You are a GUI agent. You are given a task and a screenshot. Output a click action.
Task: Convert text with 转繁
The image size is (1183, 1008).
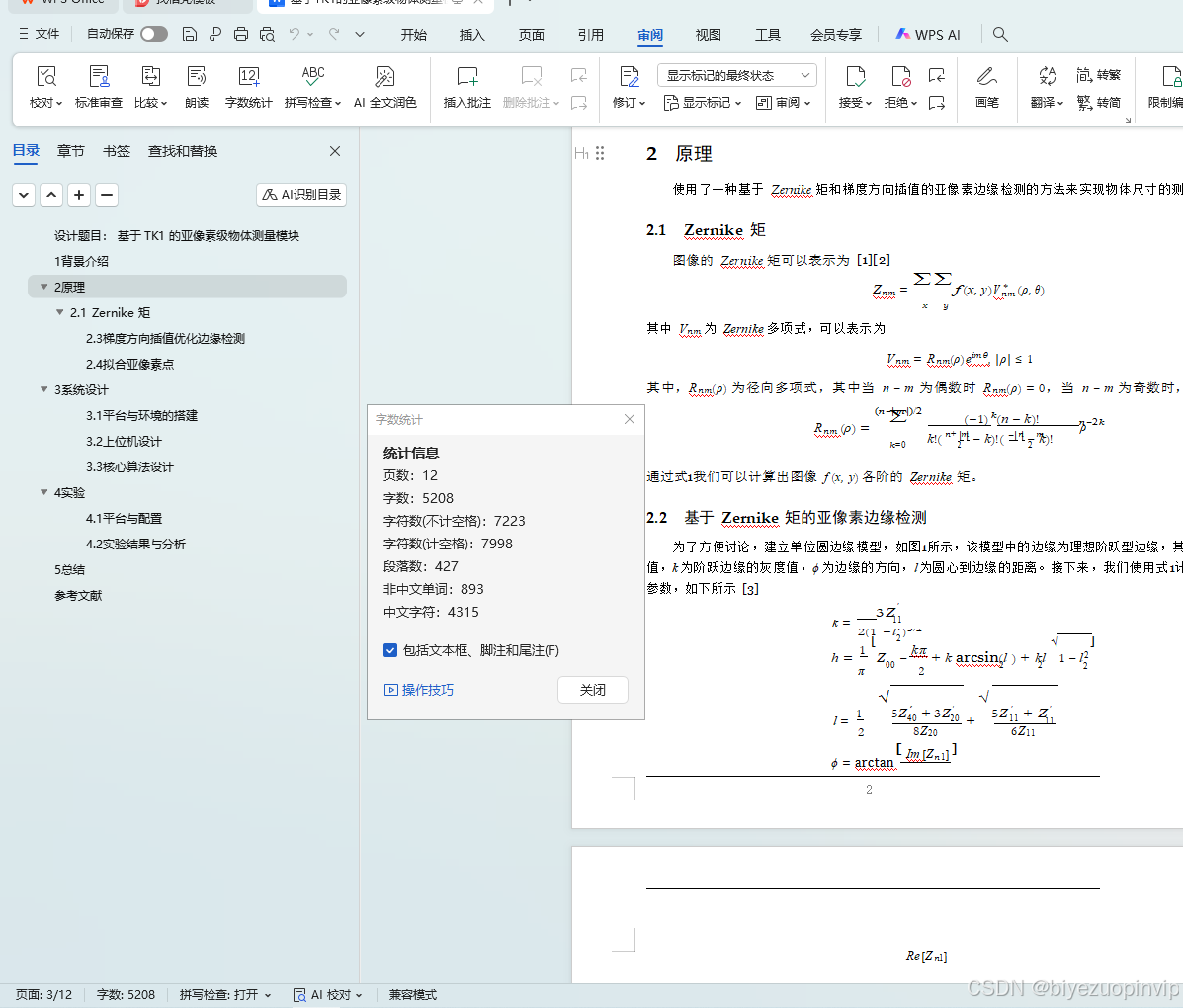coord(1099,75)
